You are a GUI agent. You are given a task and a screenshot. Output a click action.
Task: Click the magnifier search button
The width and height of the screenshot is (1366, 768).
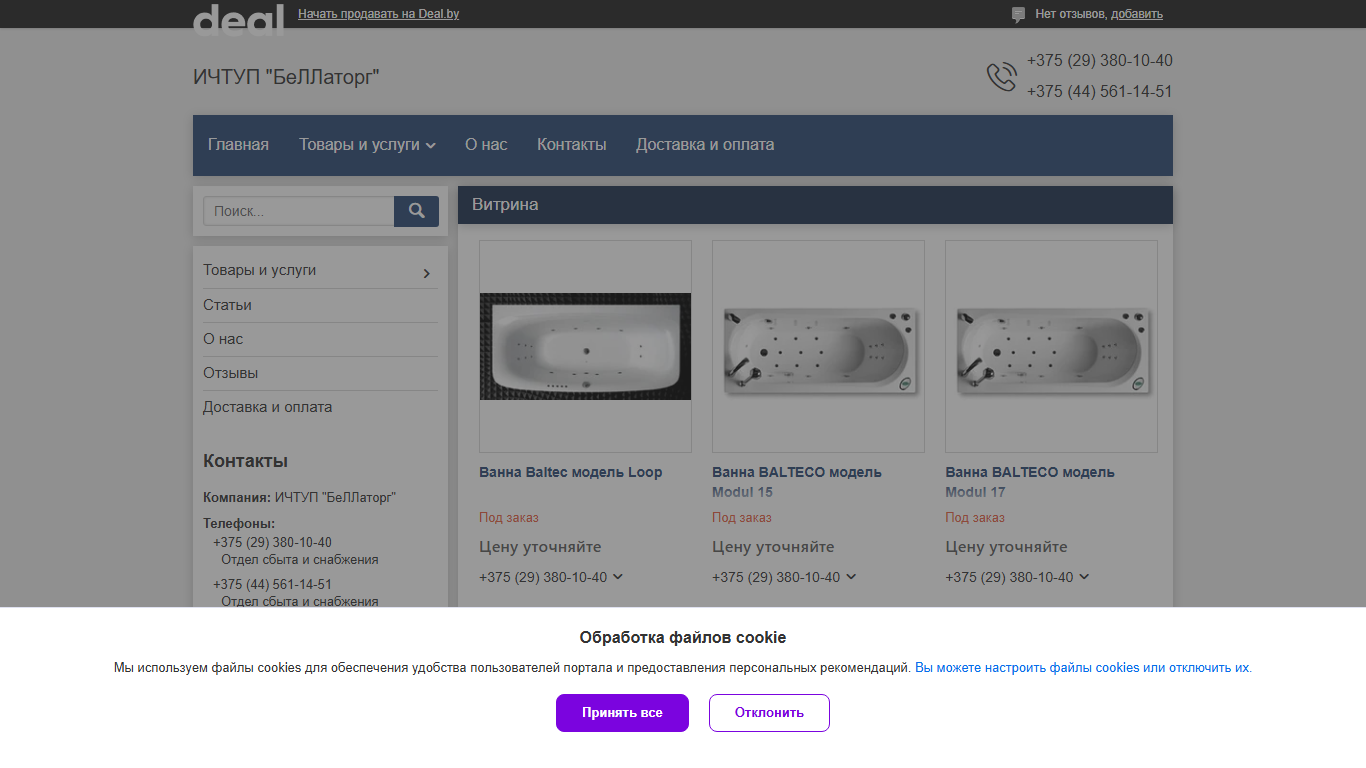(x=416, y=211)
